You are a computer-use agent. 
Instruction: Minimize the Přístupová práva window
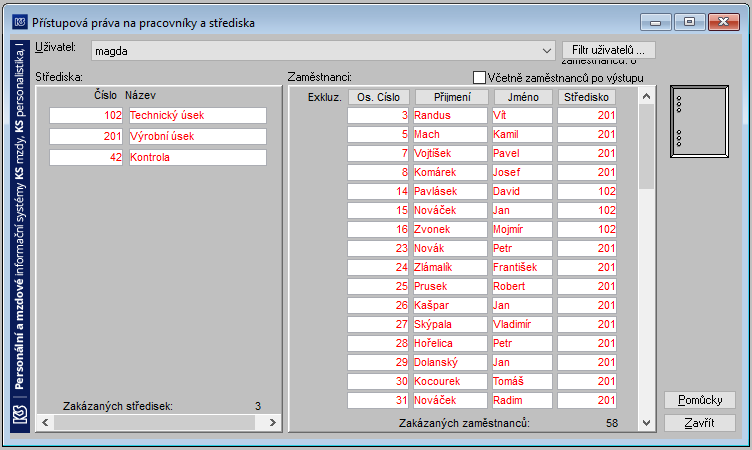[656, 22]
